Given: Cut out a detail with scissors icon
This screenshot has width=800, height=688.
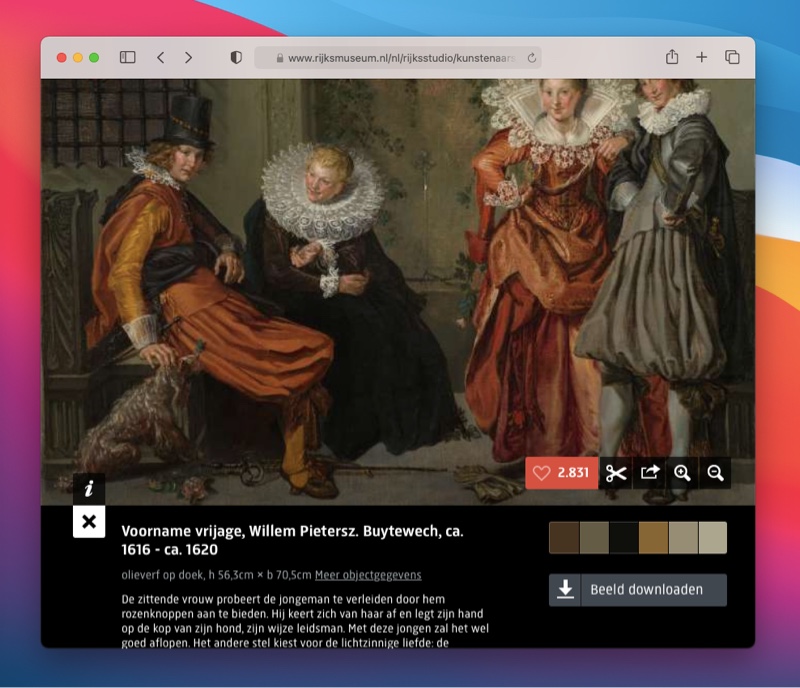Looking at the screenshot, I should 616,473.
